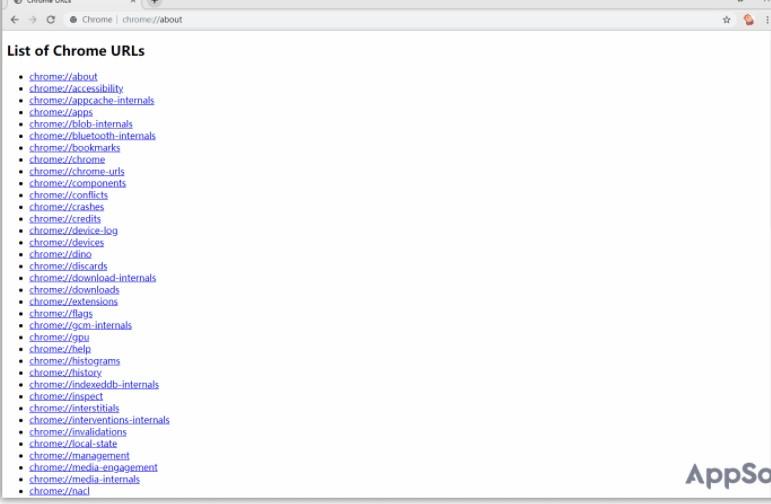771x504 pixels.
Task: Open the chrome://discards link
Action: pos(68,266)
